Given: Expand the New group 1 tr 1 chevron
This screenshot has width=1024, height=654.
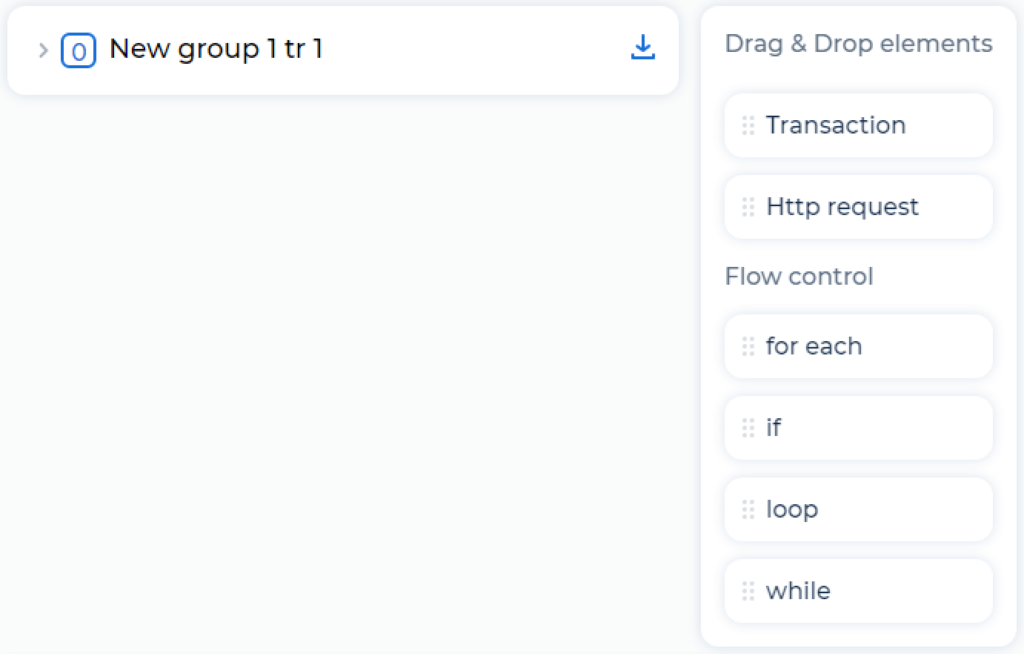Looking at the screenshot, I should pyautogui.click(x=43, y=50).
